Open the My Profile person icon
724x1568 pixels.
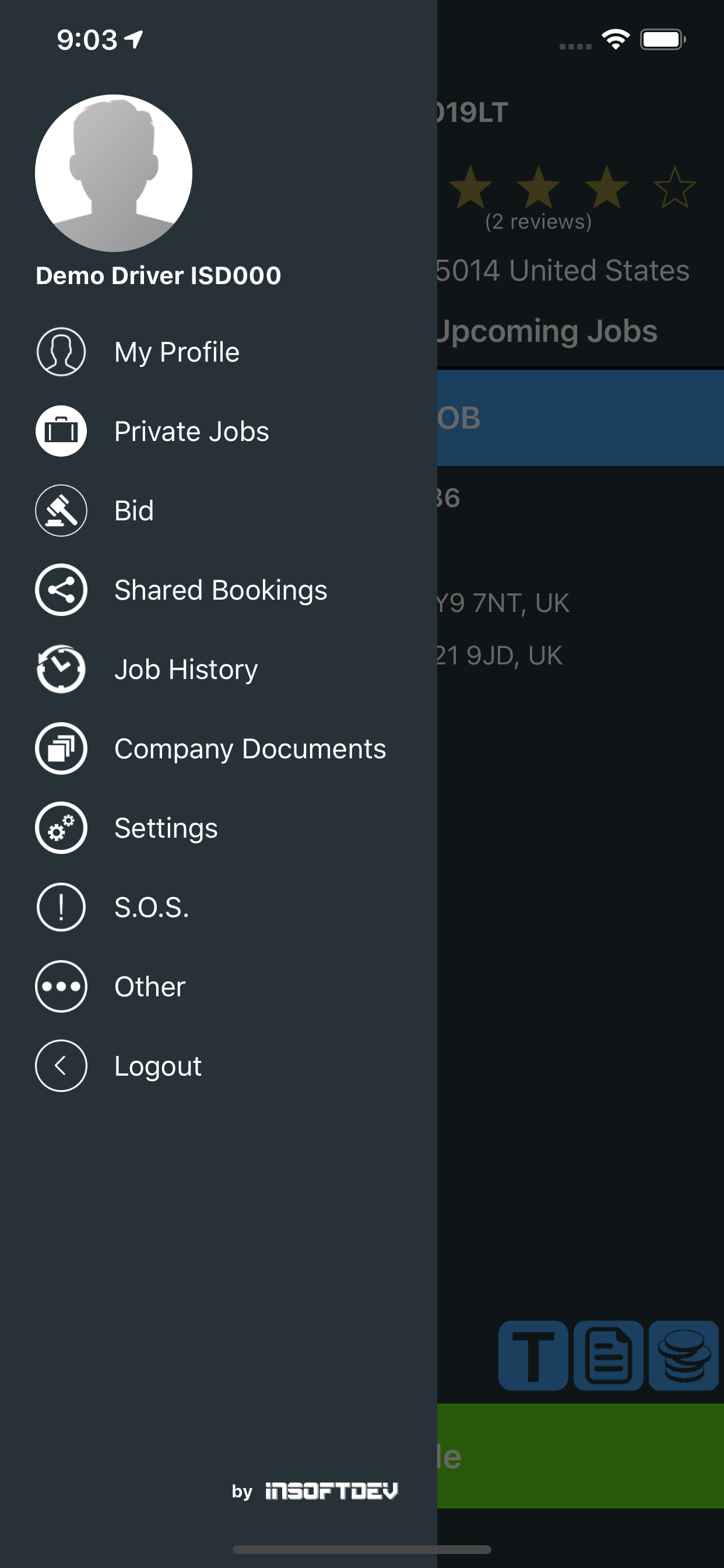61,352
